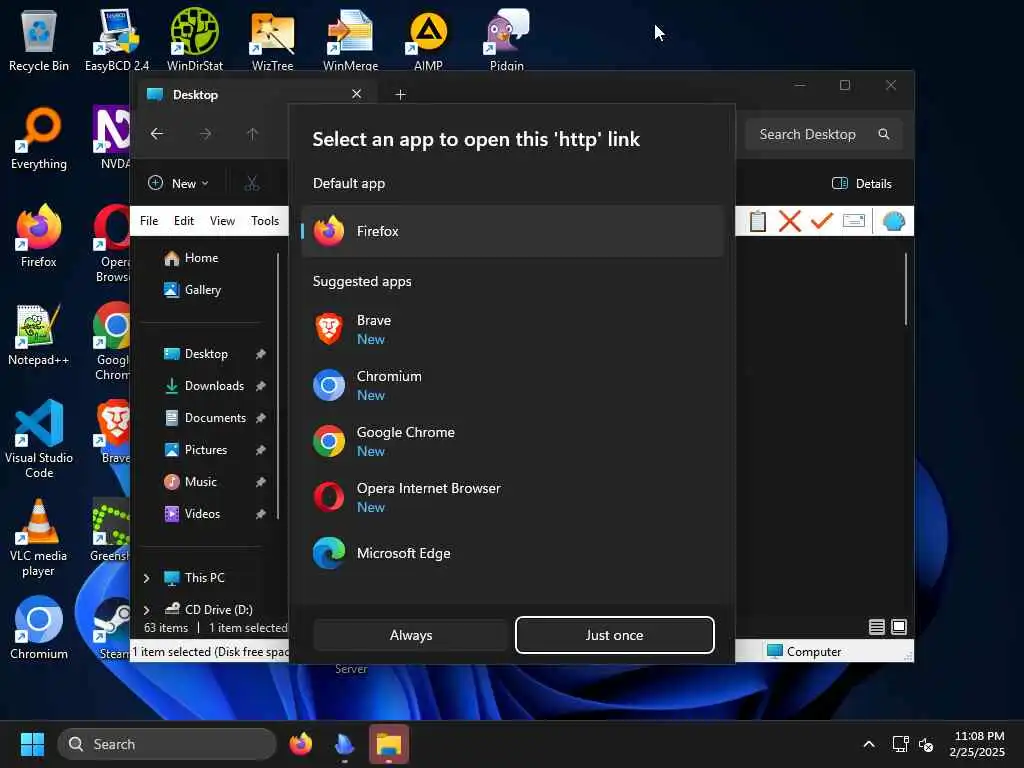Open Google Chrome desktop shortcut
The image size is (1024, 768).
click(113, 341)
